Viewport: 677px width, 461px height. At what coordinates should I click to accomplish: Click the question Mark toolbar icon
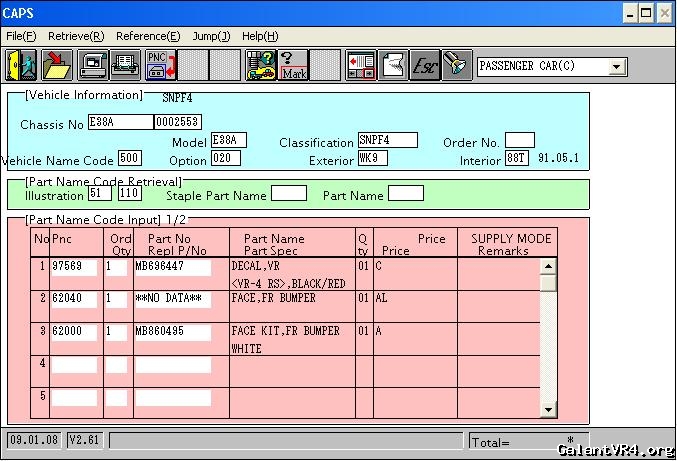coord(293,66)
